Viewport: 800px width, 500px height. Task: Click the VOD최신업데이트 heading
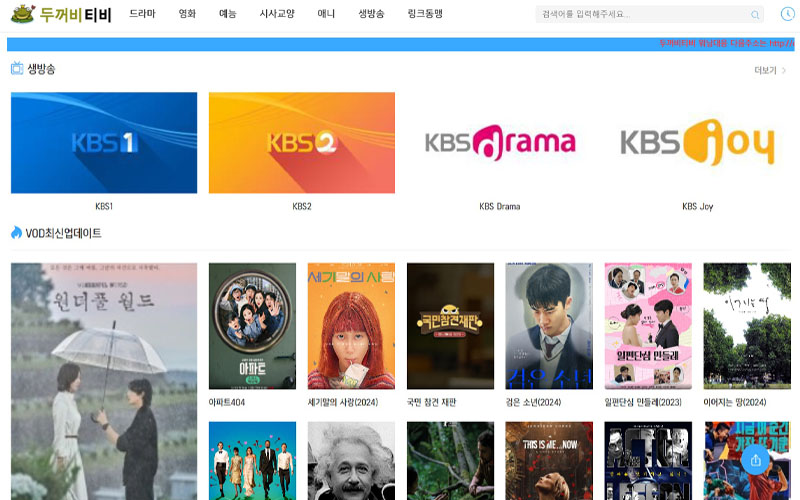click(x=63, y=233)
